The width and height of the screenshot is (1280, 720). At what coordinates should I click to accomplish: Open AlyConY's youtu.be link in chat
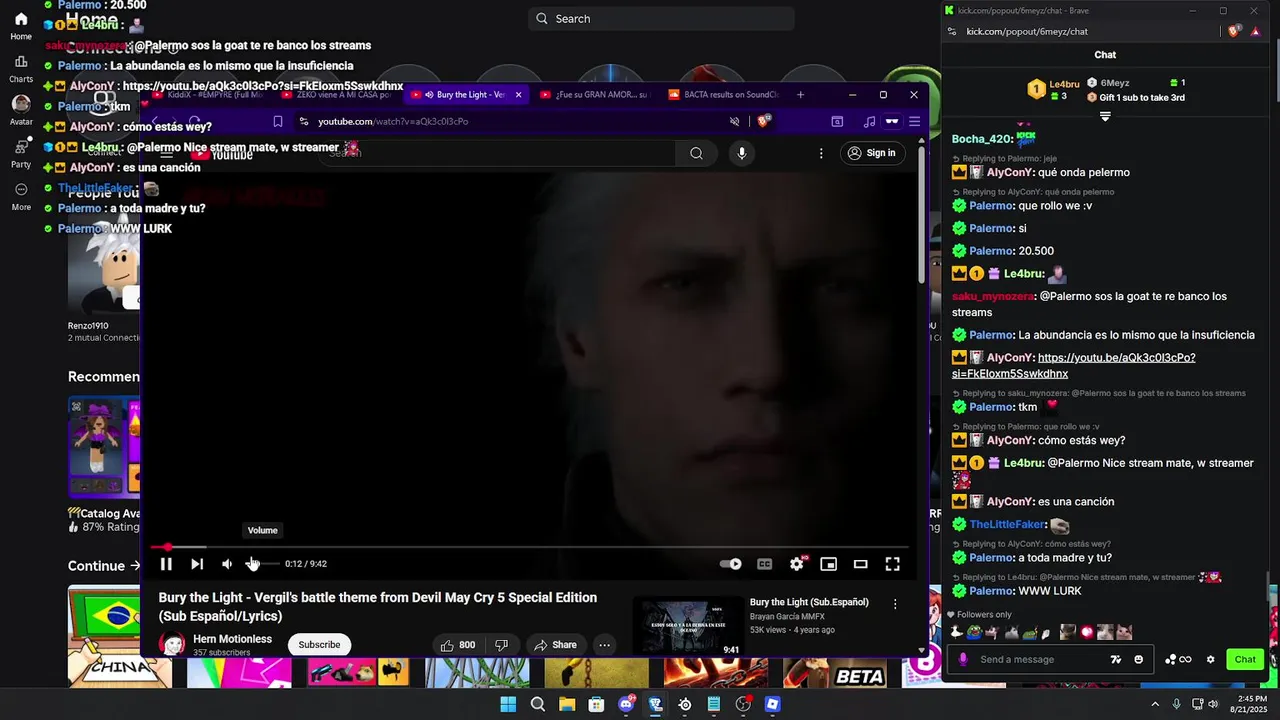[1073, 365]
